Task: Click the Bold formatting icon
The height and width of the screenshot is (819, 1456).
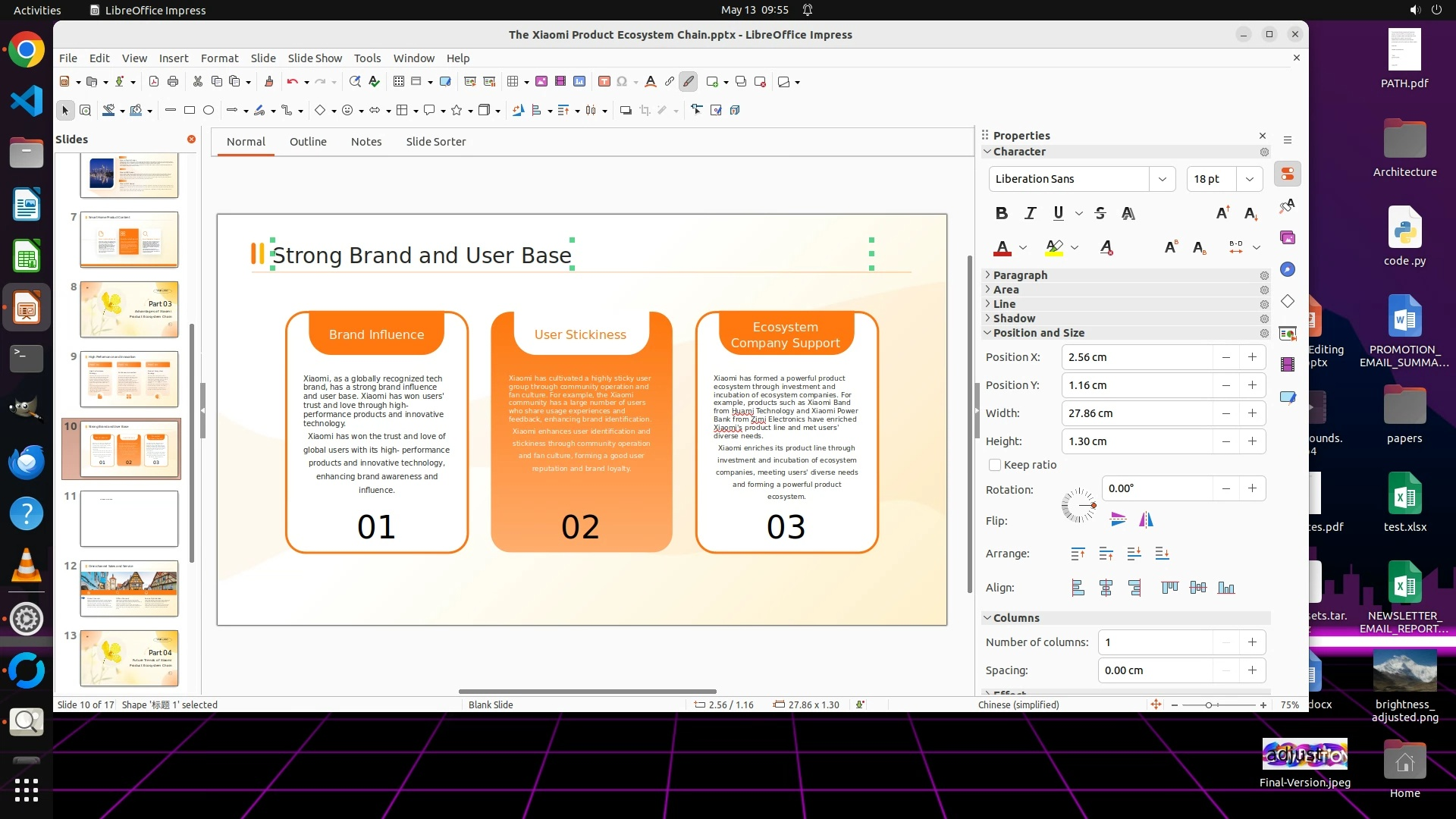Action: coord(1001,213)
